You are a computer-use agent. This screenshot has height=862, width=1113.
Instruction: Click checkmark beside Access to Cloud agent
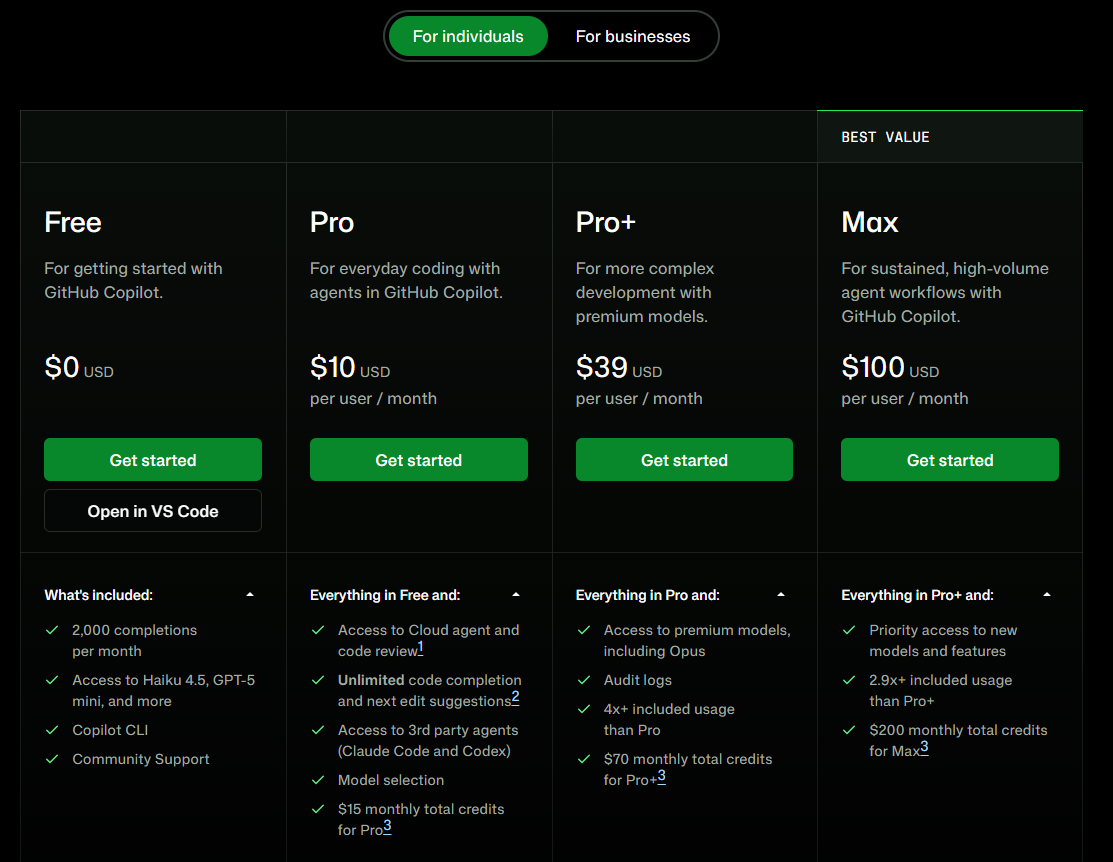point(318,630)
